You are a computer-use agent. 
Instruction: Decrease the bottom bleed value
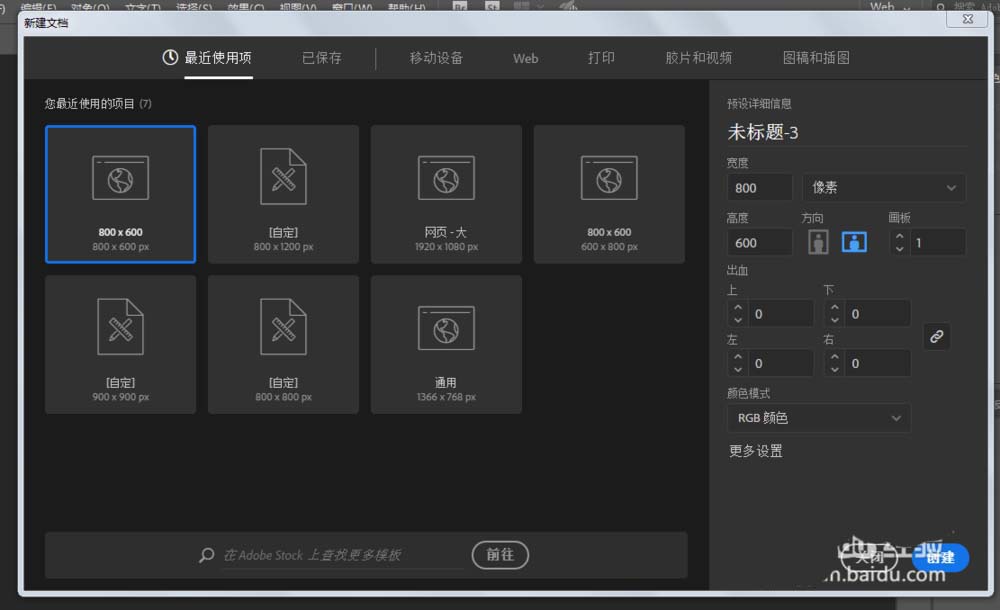tap(835, 320)
